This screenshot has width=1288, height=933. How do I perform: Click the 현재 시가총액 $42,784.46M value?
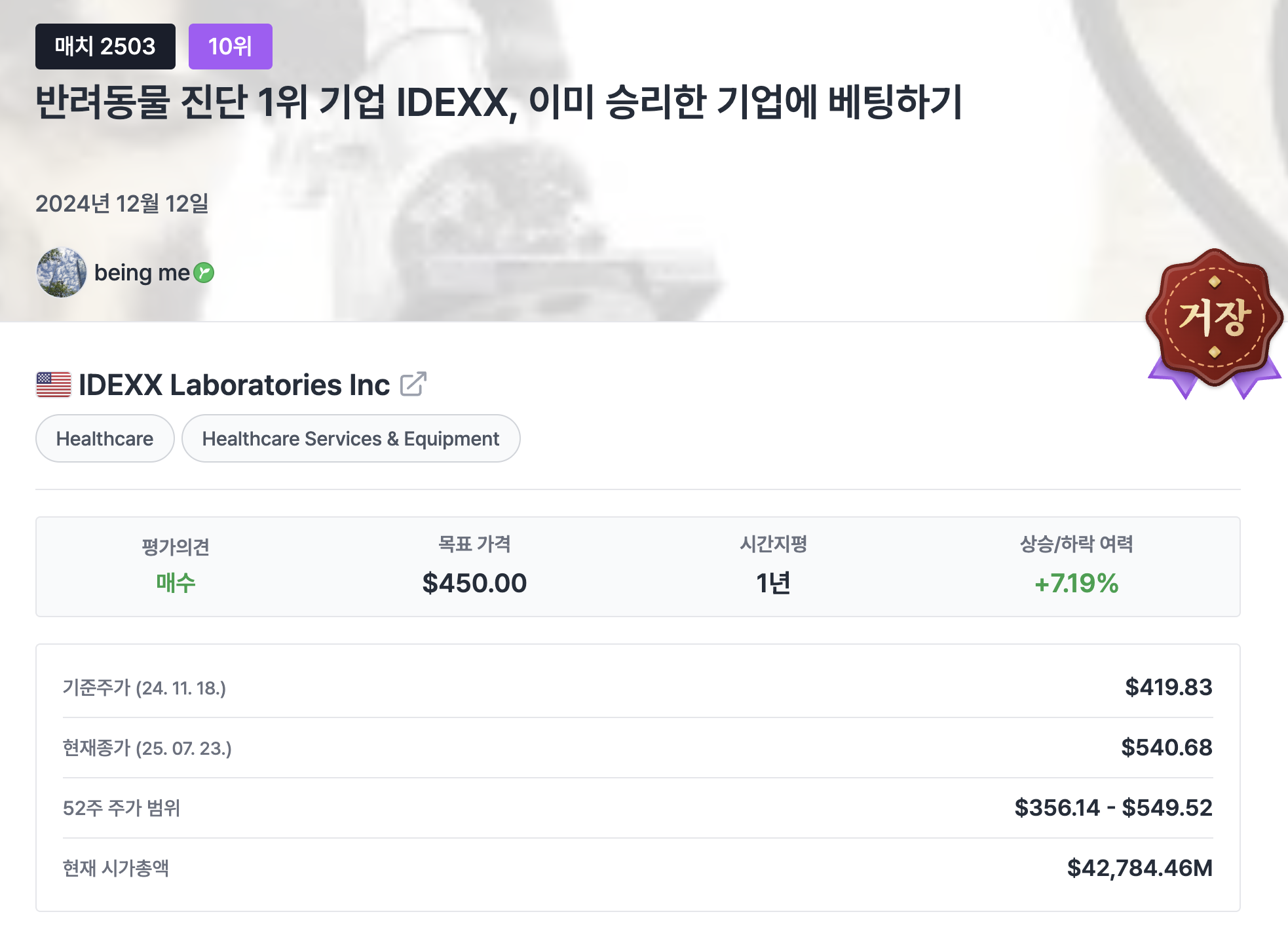click(x=1139, y=867)
